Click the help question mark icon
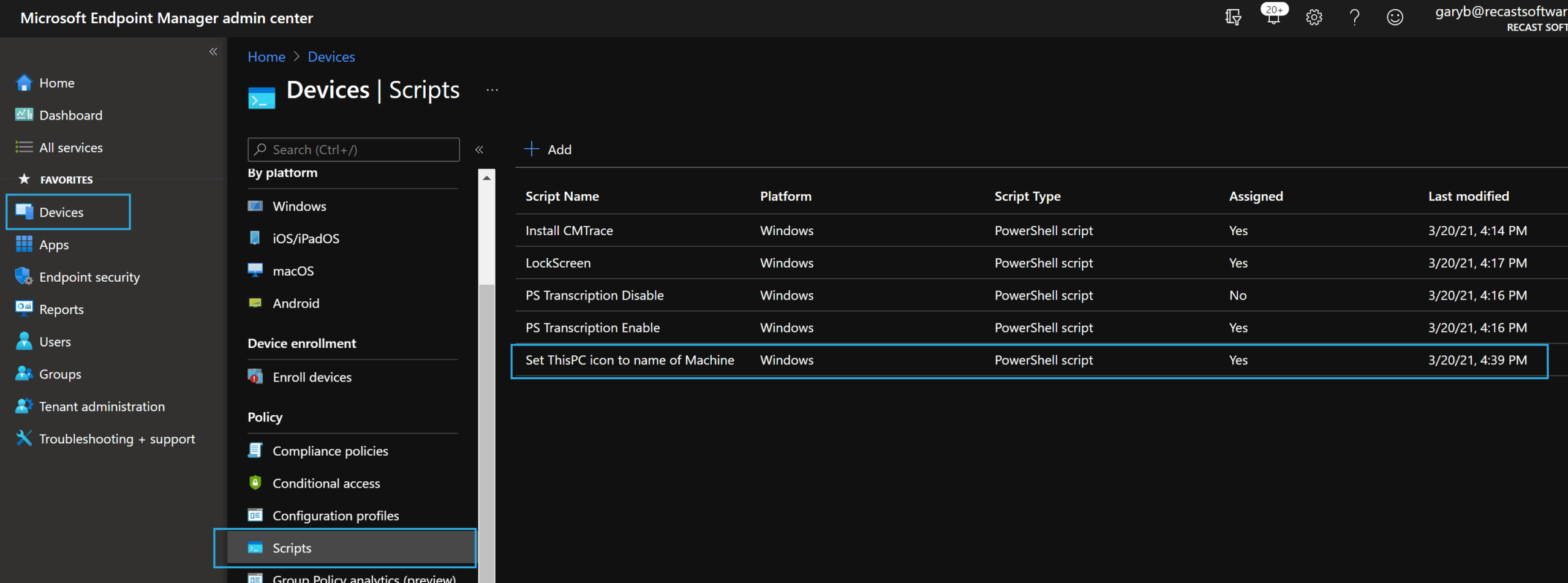Image resolution: width=1568 pixels, height=583 pixels. (x=1354, y=17)
